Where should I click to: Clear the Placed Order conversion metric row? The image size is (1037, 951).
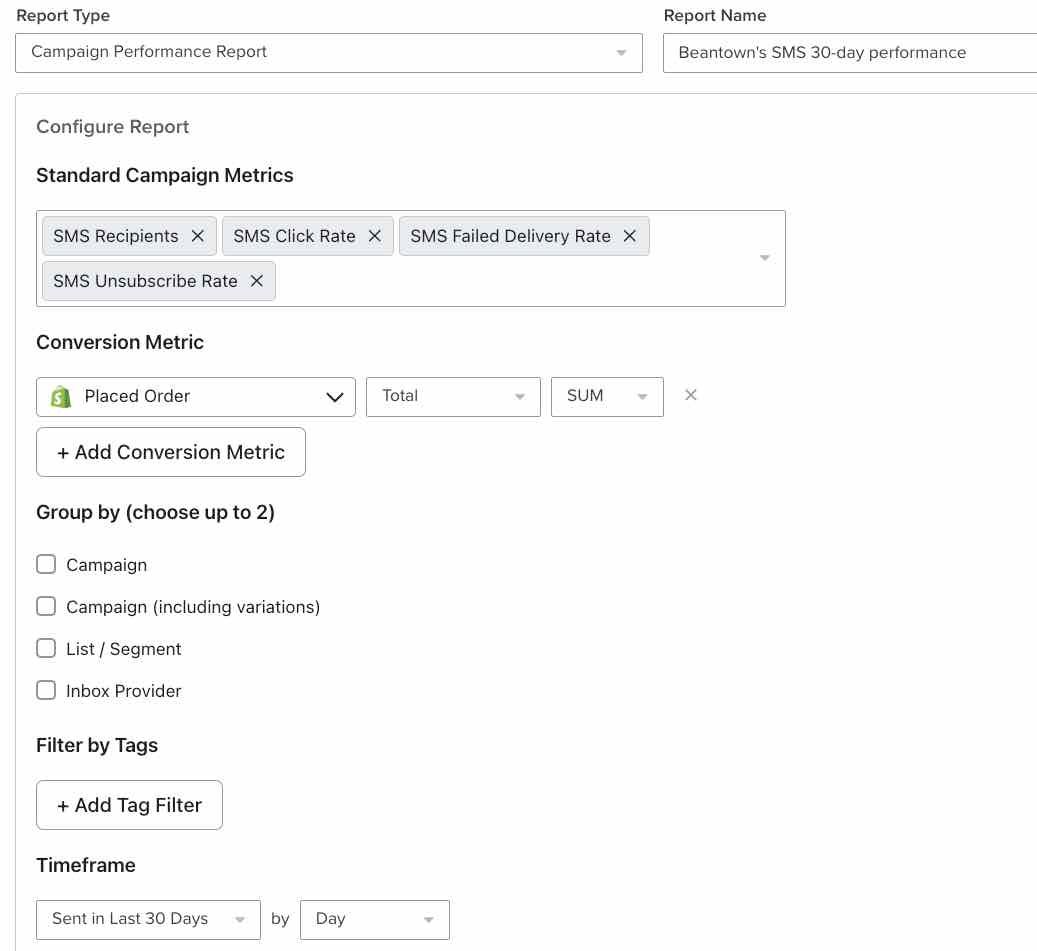[x=690, y=395]
